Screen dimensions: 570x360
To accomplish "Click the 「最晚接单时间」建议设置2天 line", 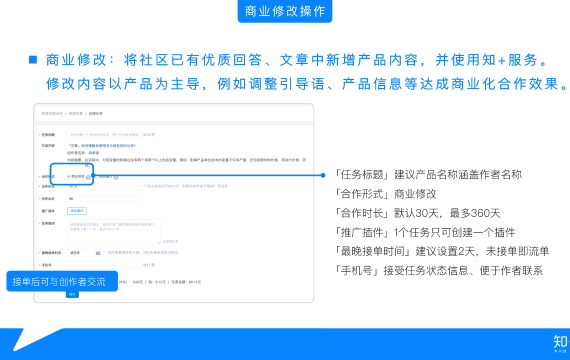I will click(x=442, y=251).
